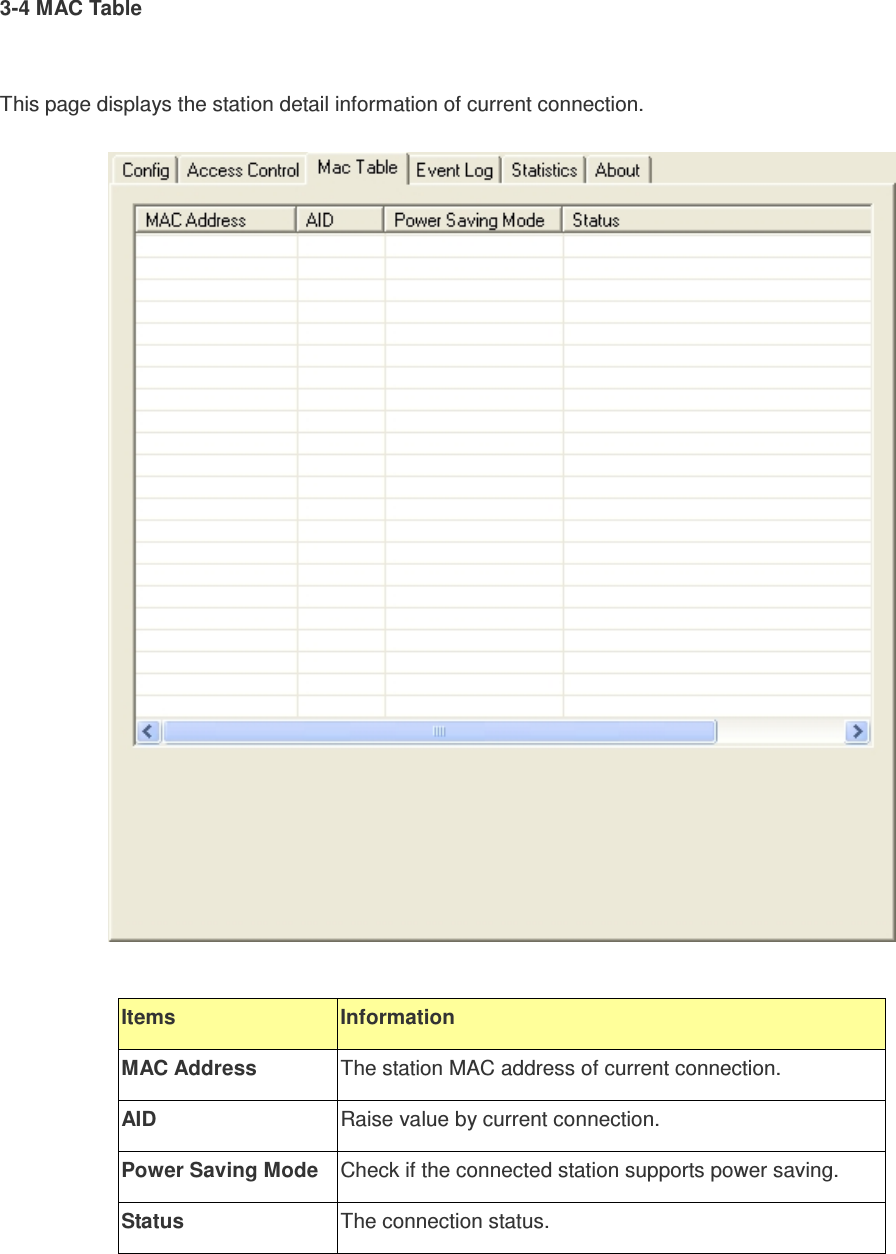Open the Access Control tab
The height and width of the screenshot is (1254, 896).
242,169
